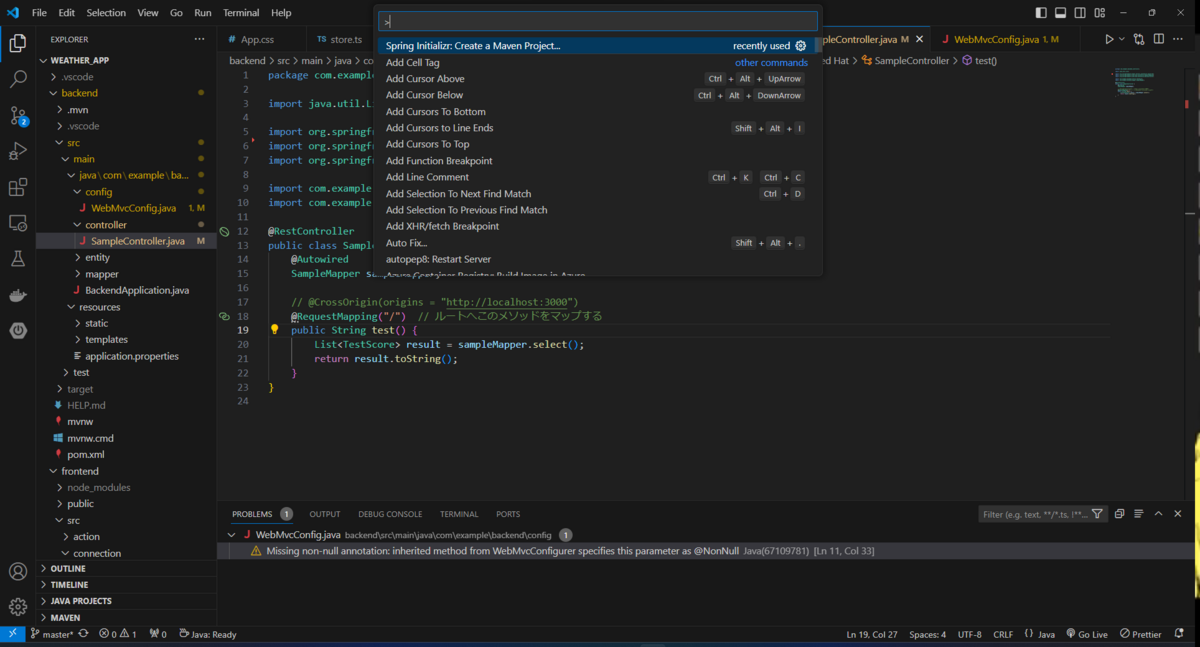
Task: Switch to the TERMINAL panel tab
Action: (x=459, y=513)
